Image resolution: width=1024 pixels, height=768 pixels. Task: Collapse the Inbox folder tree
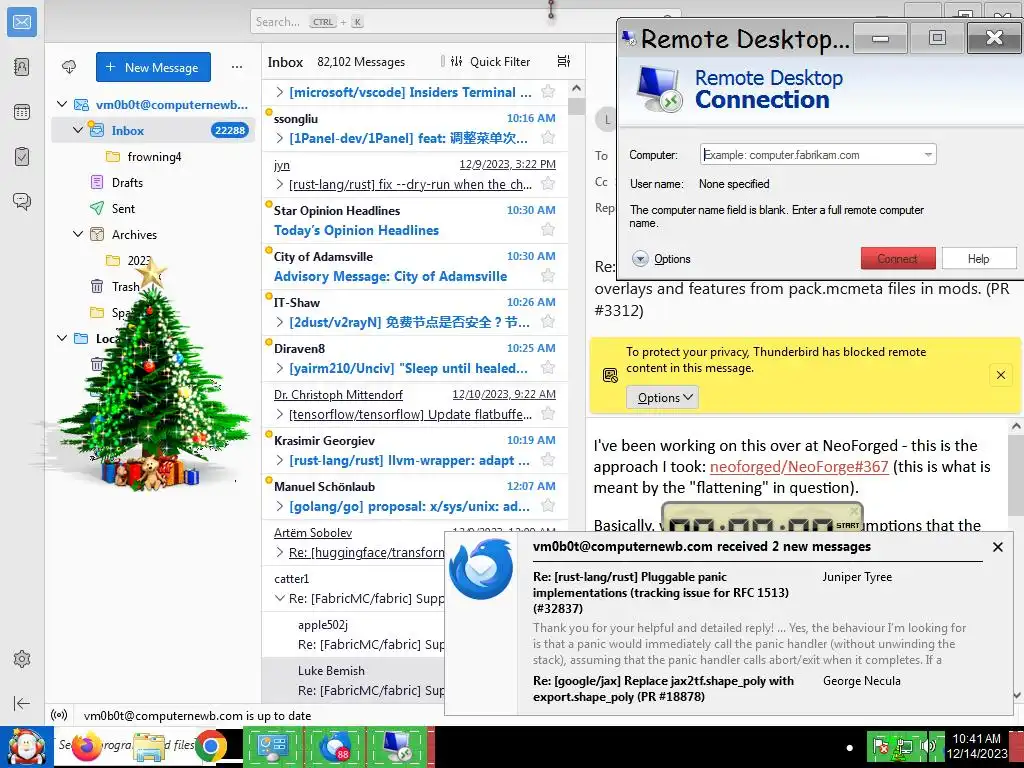[x=78, y=130]
